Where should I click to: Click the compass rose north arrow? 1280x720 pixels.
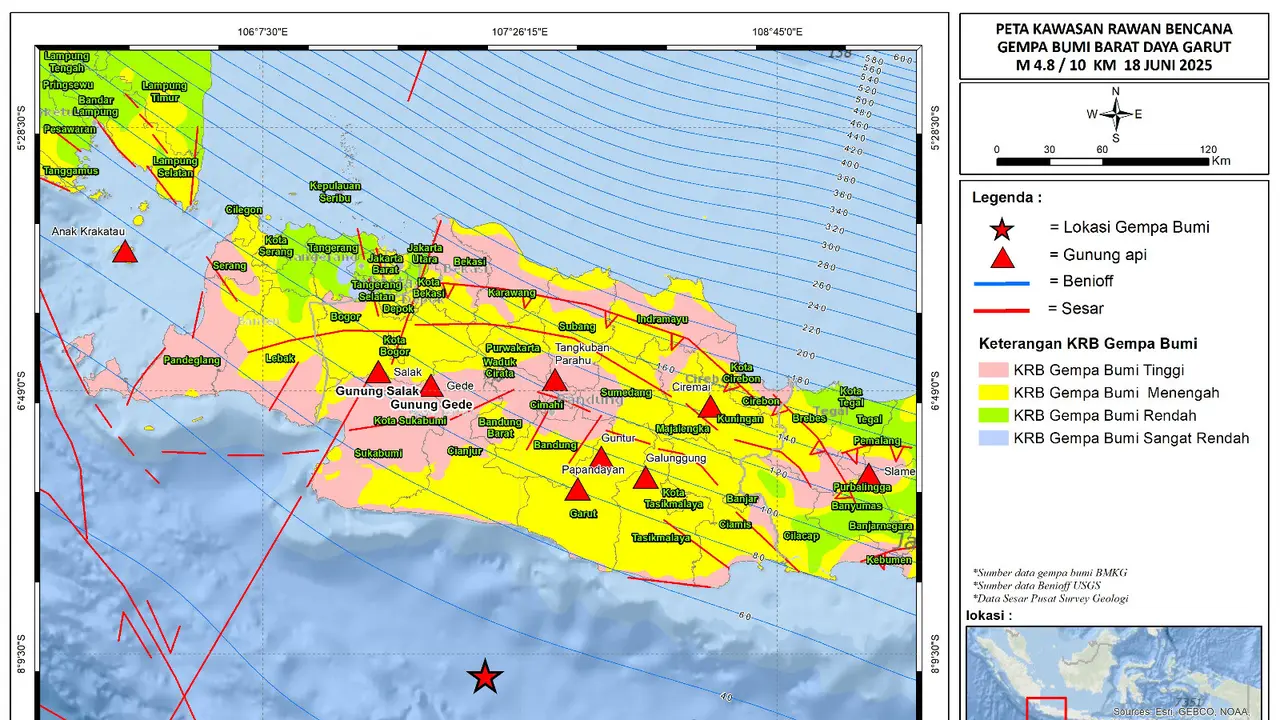(1116, 114)
